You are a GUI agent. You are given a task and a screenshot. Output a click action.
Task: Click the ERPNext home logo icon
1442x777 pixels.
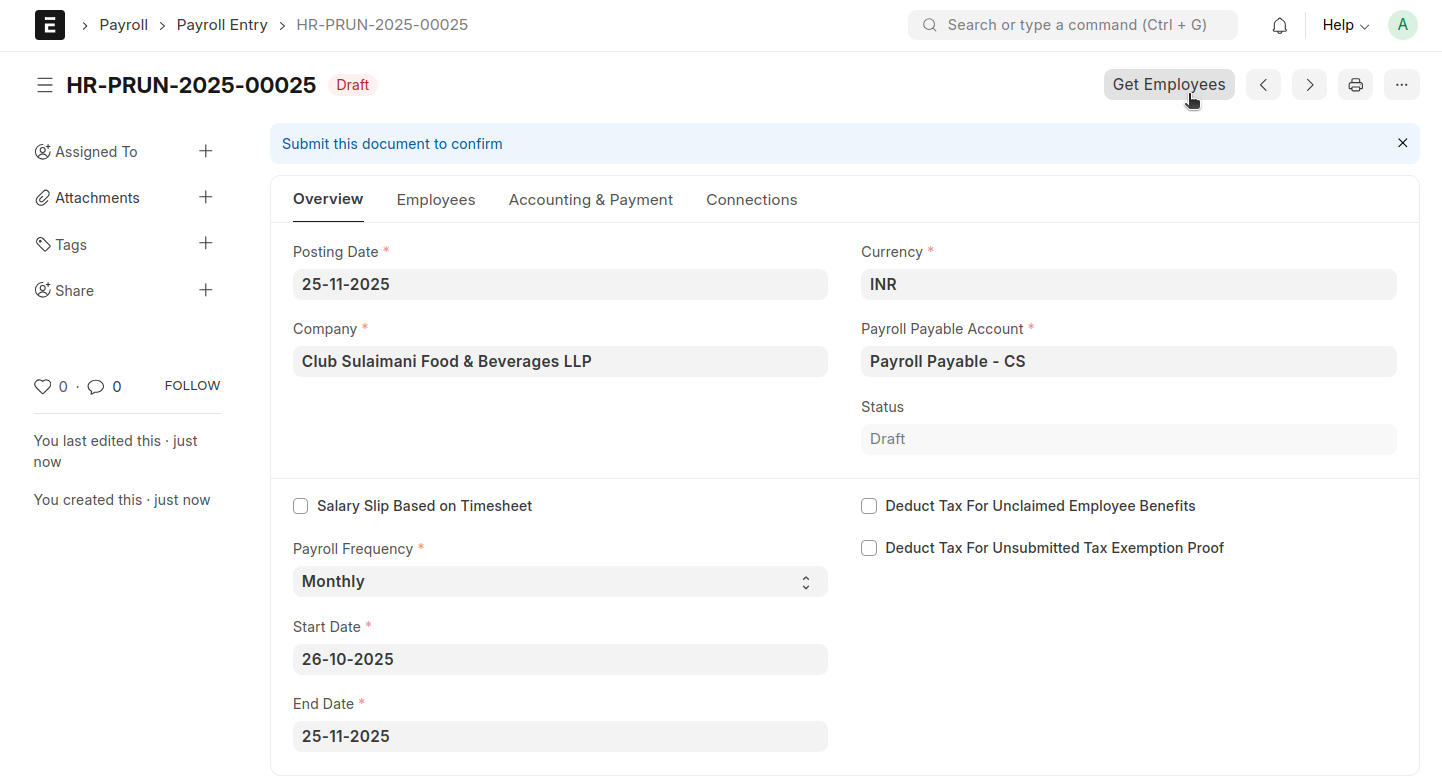[50, 25]
